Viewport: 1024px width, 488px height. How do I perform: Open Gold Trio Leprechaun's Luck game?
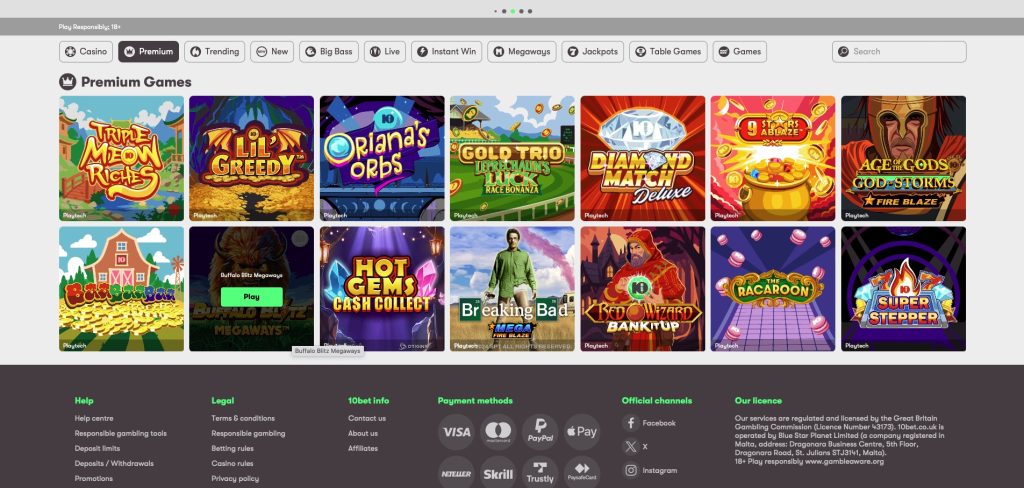512,158
